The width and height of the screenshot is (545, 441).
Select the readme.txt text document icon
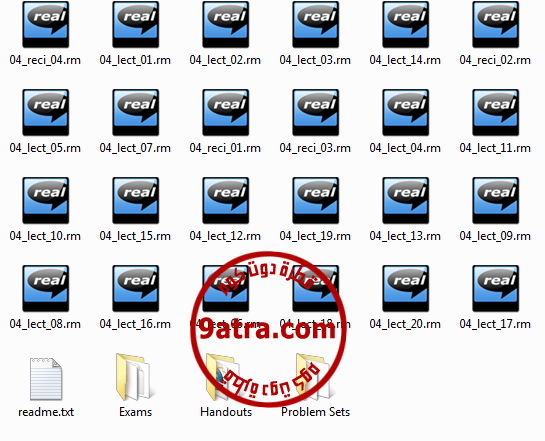pos(46,379)
